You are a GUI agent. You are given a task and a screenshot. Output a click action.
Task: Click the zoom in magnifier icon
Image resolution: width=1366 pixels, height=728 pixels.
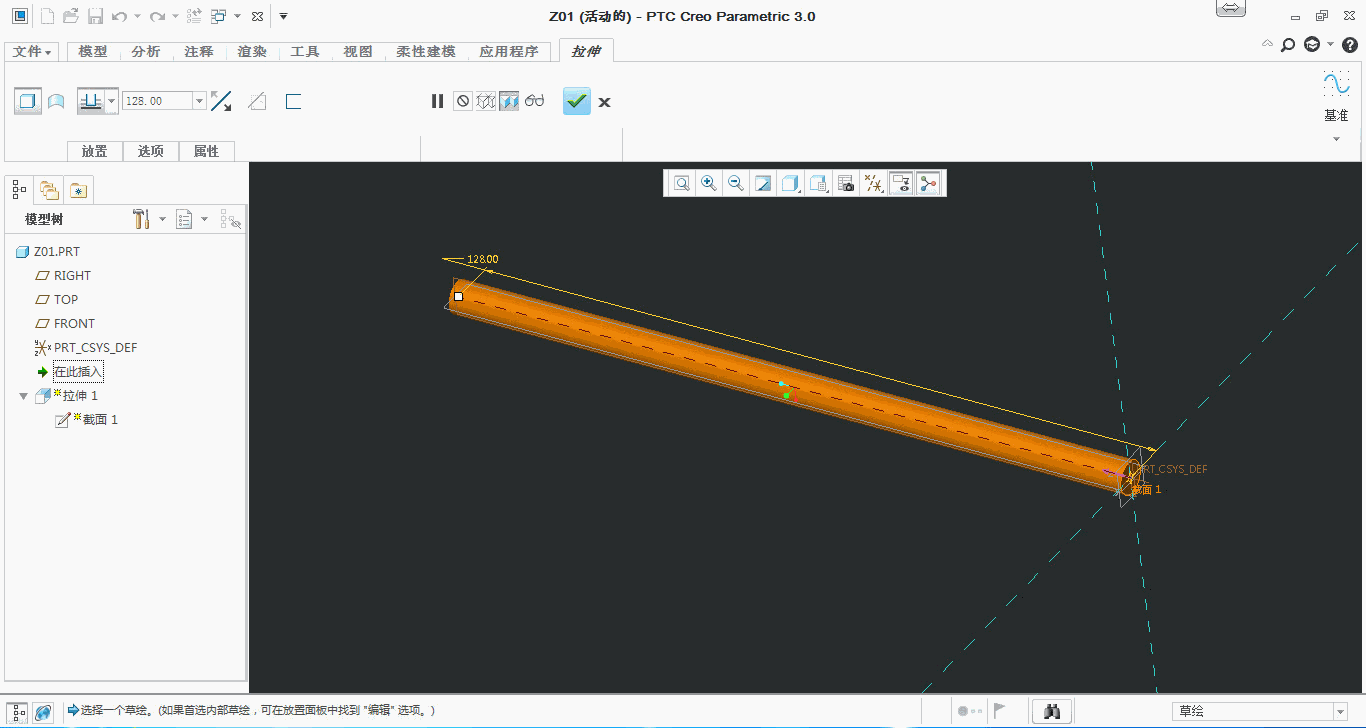pos(709,183)
